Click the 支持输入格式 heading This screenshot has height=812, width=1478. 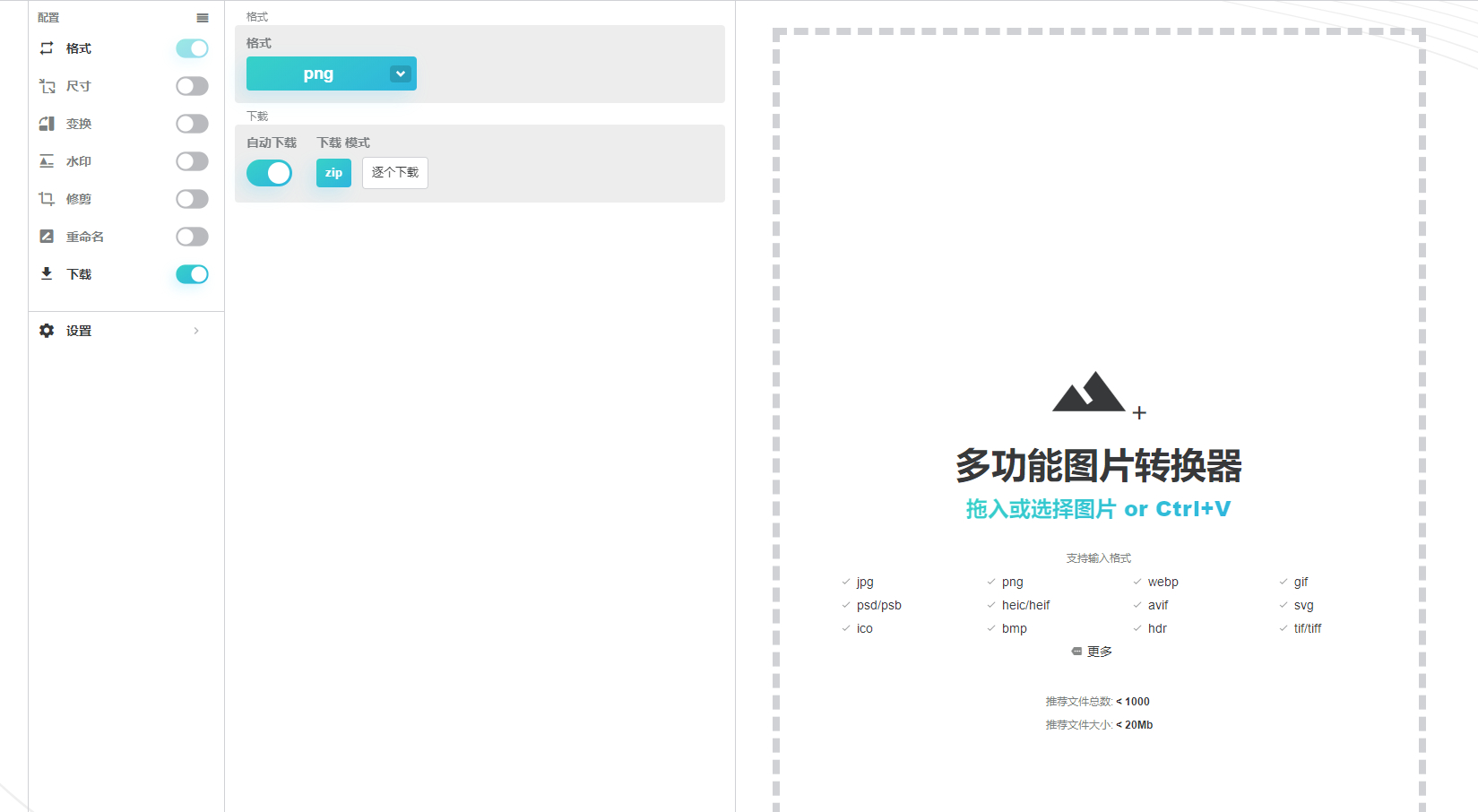coord(1099,558)
